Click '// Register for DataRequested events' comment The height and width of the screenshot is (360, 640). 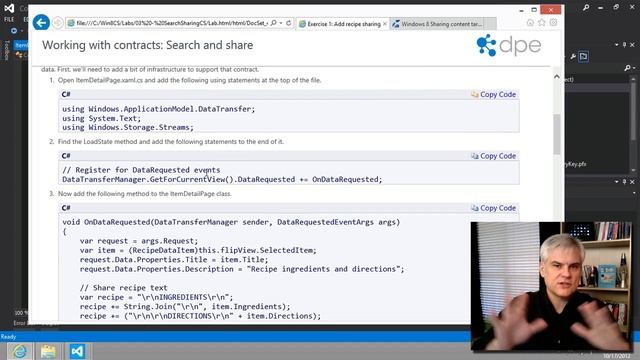click(141, 170)
